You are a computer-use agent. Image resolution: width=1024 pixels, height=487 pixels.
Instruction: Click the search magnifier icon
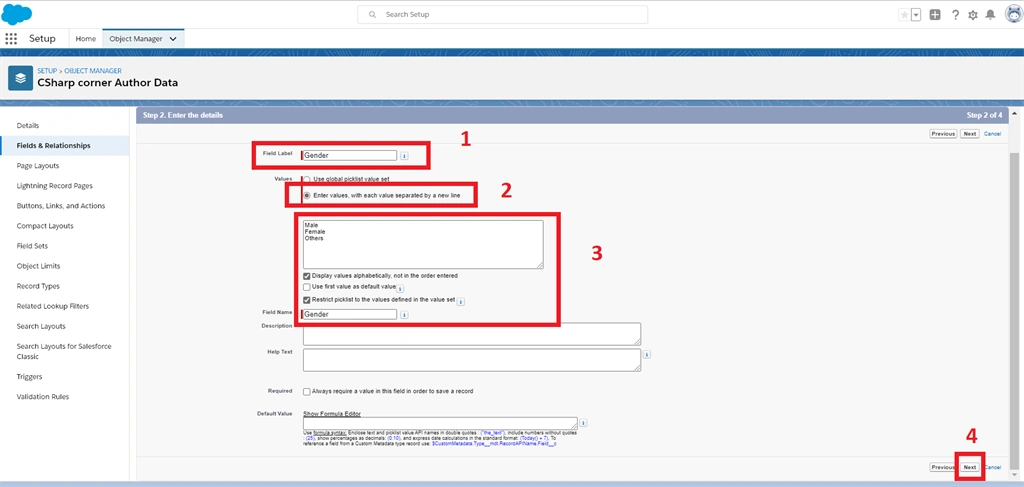(x=372, y=14)
